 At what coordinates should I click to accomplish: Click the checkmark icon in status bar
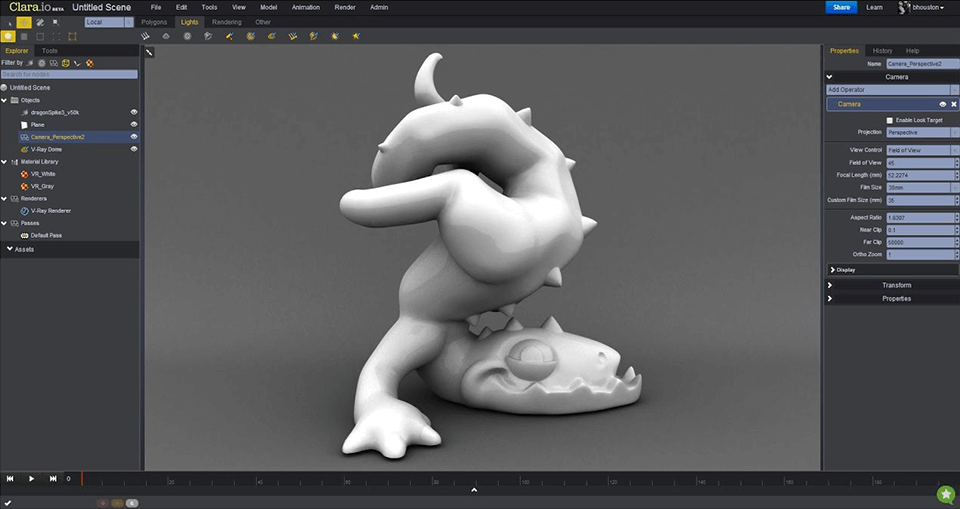coord(9,503)
